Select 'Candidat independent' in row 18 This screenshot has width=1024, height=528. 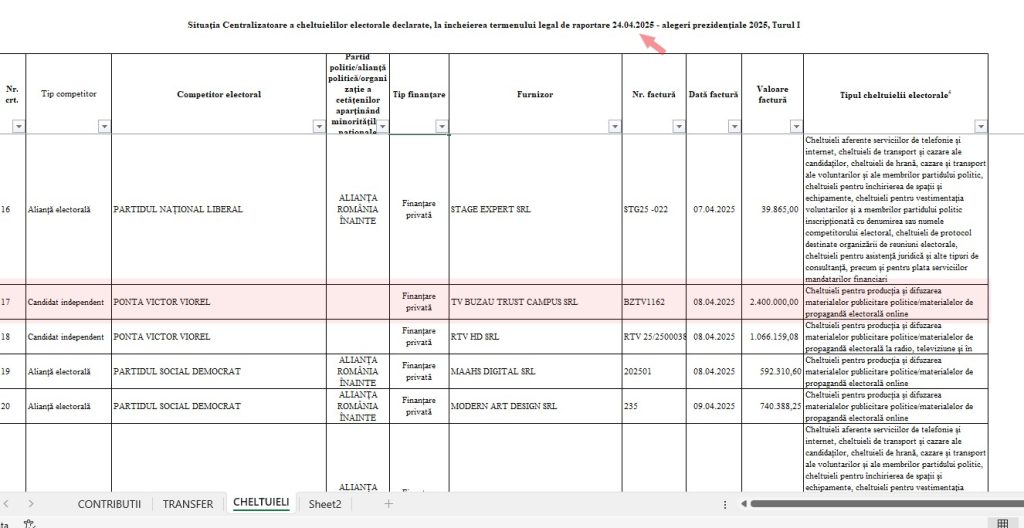click(69, 337)
